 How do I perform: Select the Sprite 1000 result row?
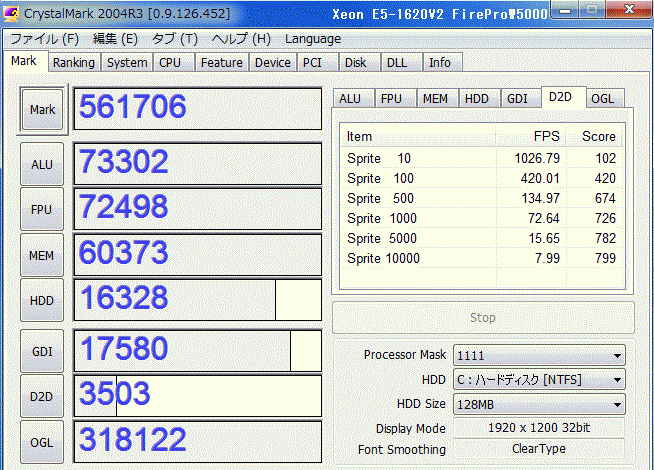pyautogui.click(x=482, y=219)
